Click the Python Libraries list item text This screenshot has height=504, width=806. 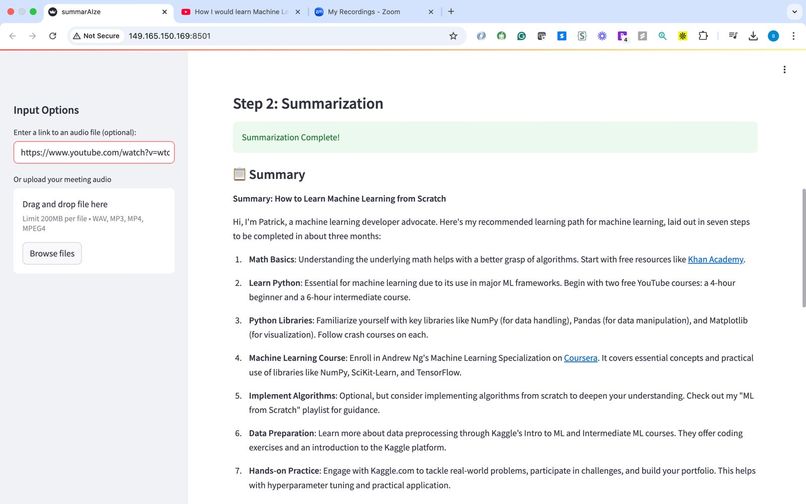pyautogui.click(x=498, y=328)
